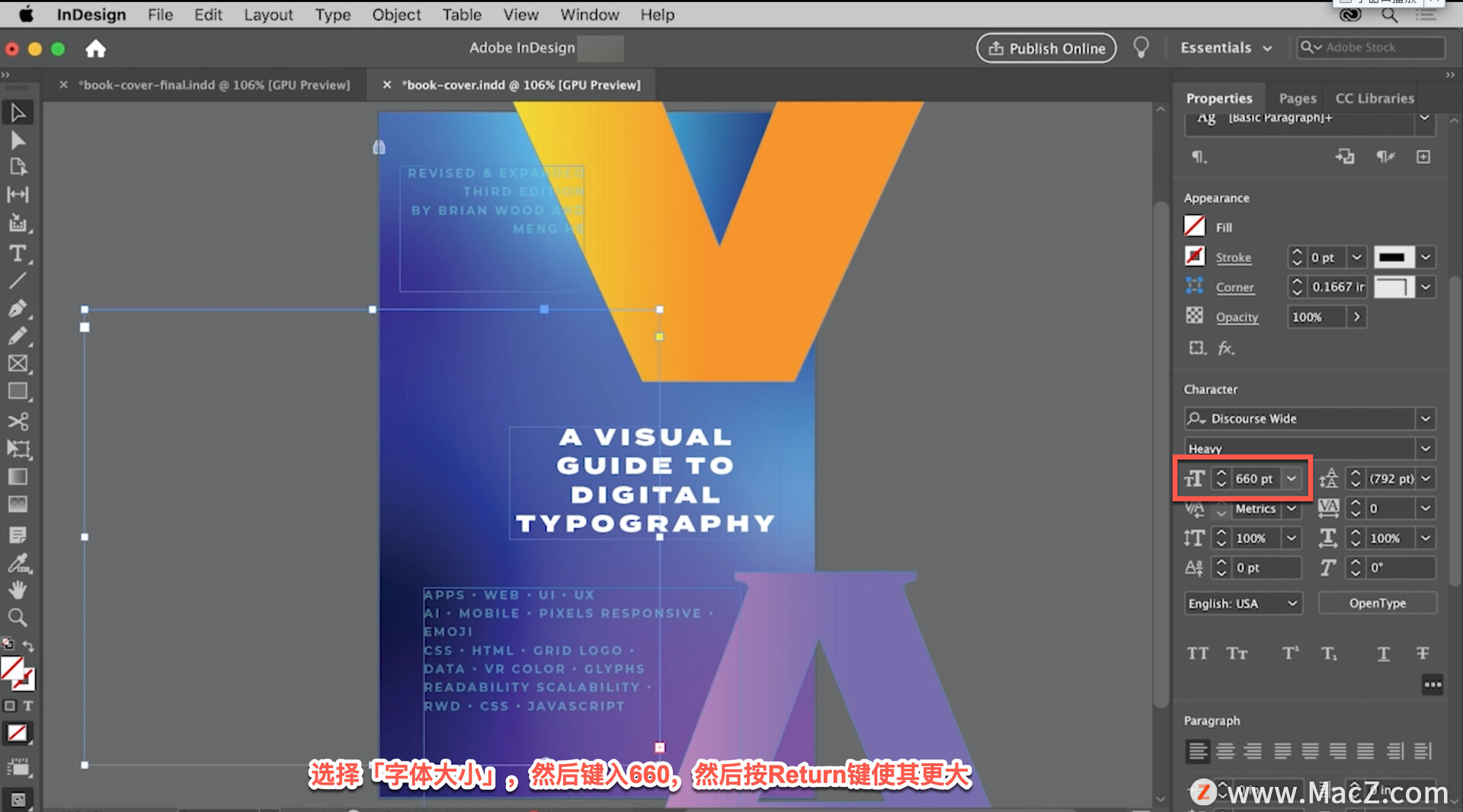Select the Page tool
This screenshot has height=812, width=1463.
pos(18,167)
